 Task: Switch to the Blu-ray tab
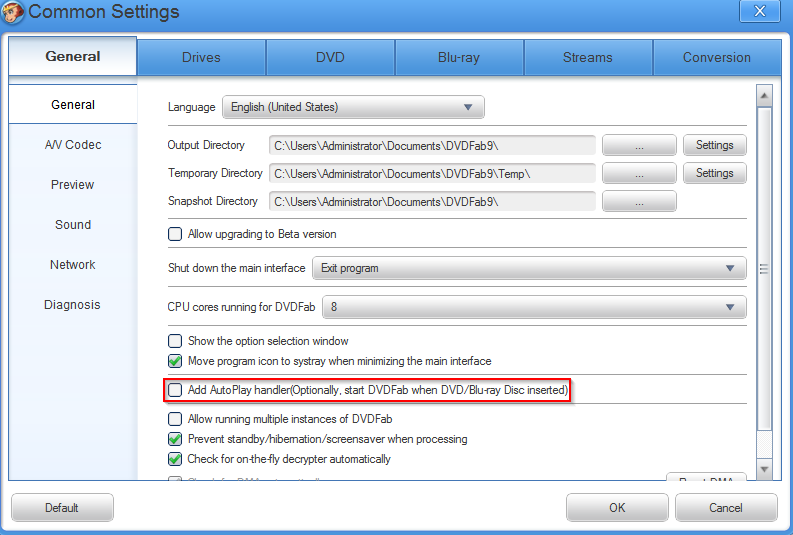(459, 57)
